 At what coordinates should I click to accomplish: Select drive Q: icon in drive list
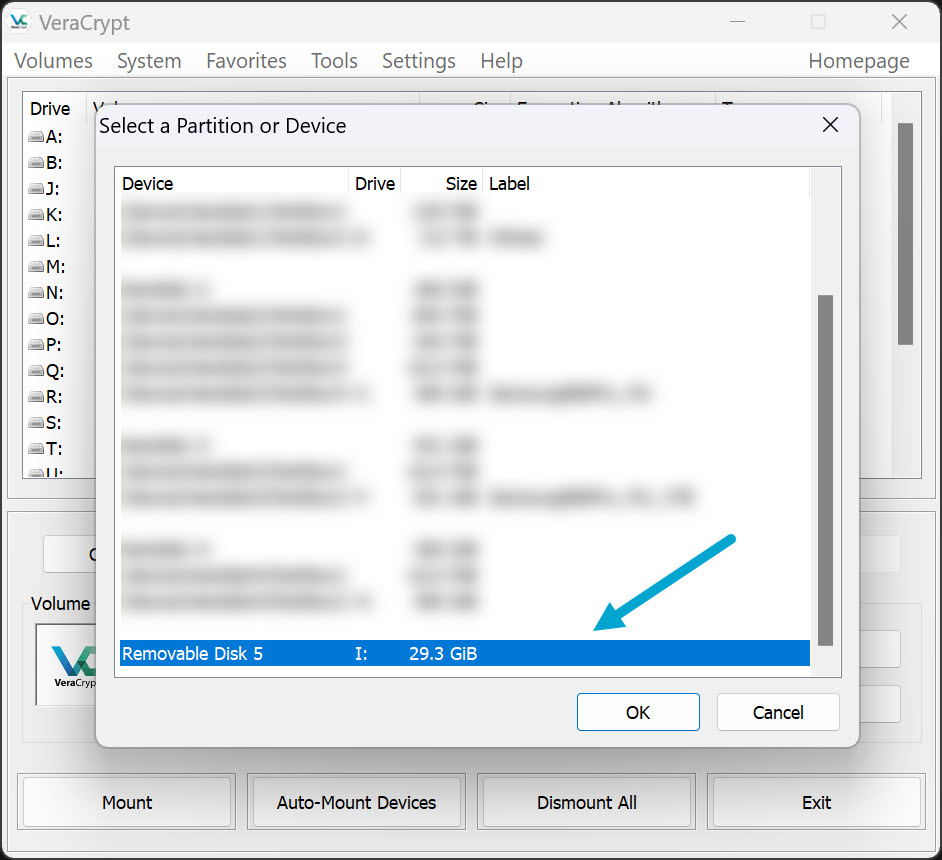[x=36, y=371]
